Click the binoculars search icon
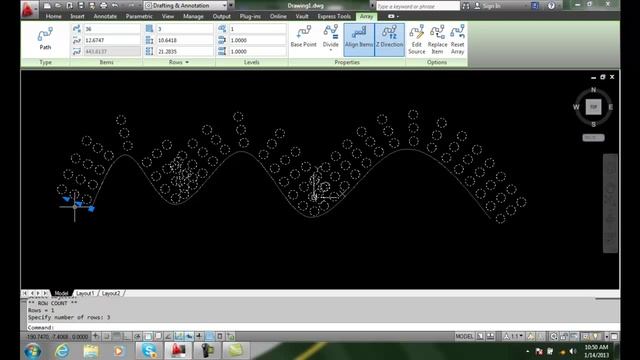The height and width of the screenshot is (360, 640). [466, 6]
